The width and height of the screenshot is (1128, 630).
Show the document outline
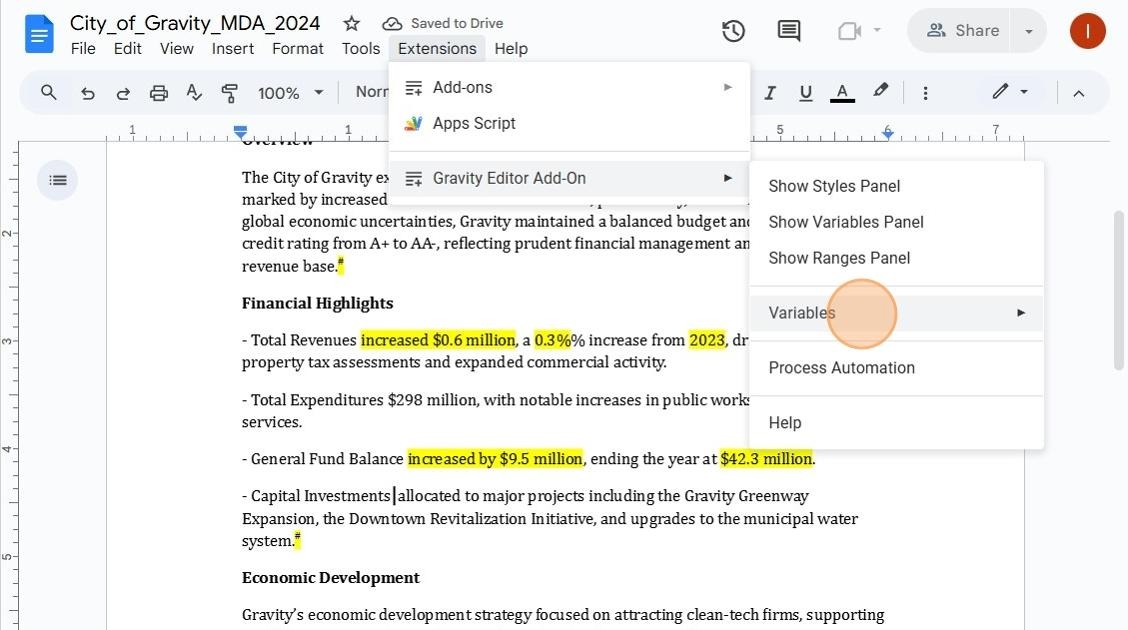pos(58,180)
